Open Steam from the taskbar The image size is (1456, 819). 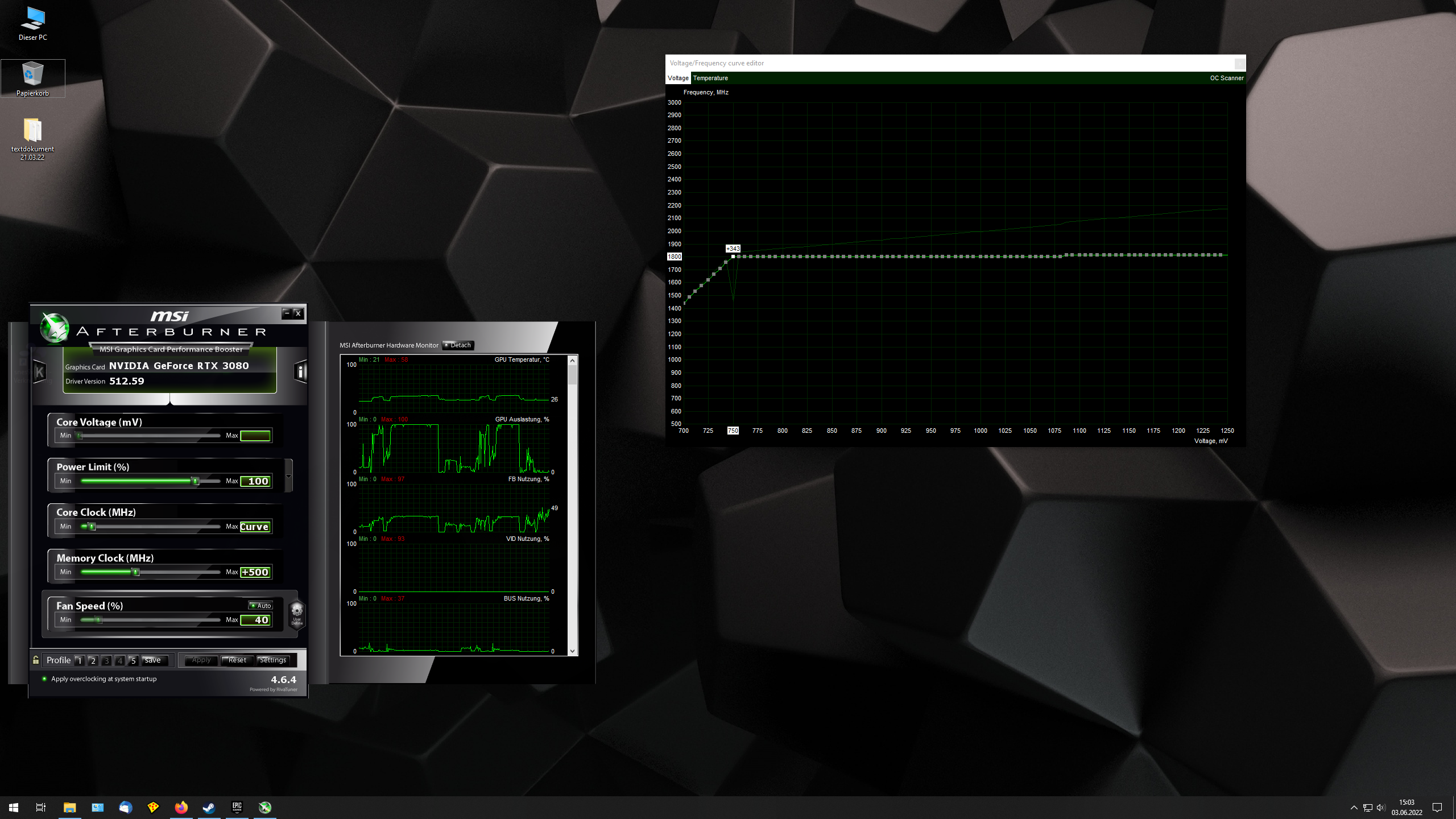(209, 807)
